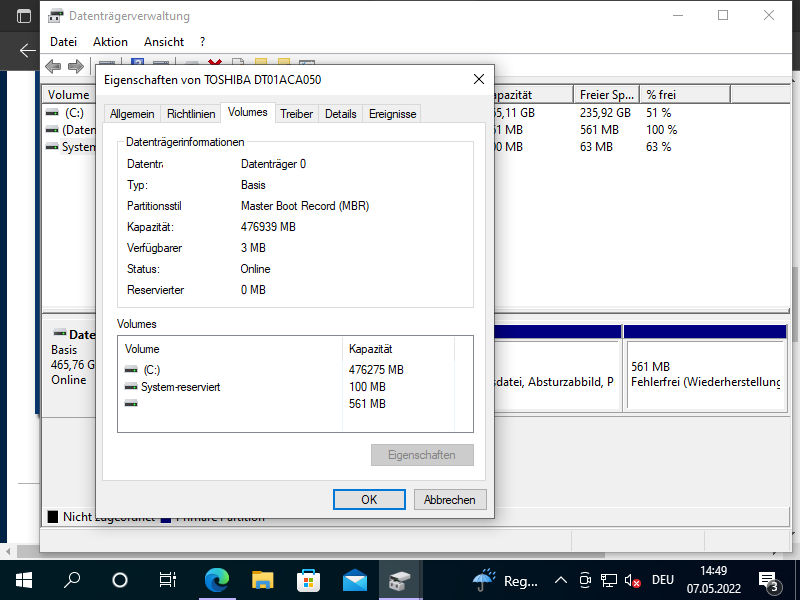Click the 51 % free cell

(659, 113)
